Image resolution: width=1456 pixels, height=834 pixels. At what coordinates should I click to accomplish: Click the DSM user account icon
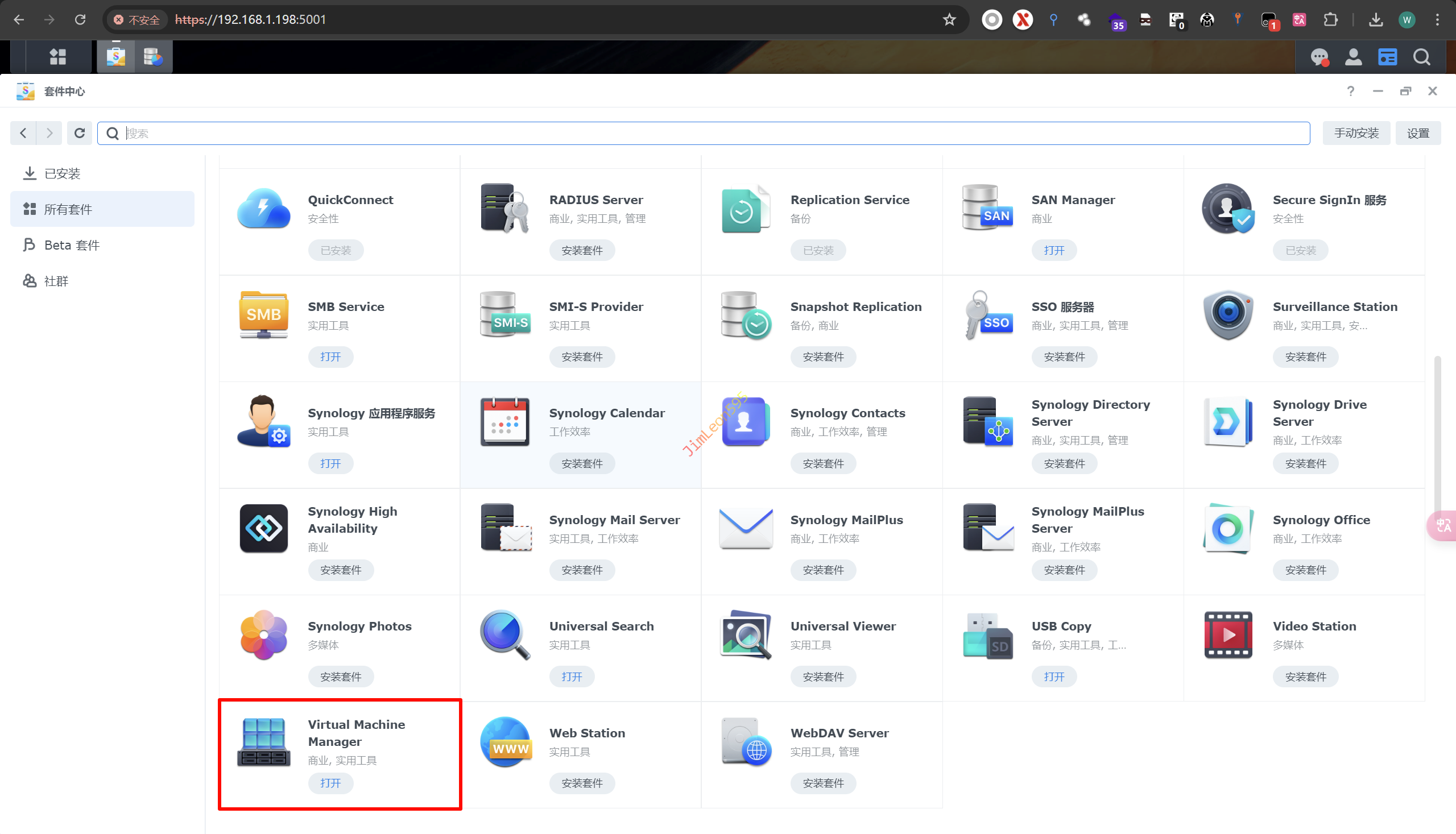point(1354,57)
